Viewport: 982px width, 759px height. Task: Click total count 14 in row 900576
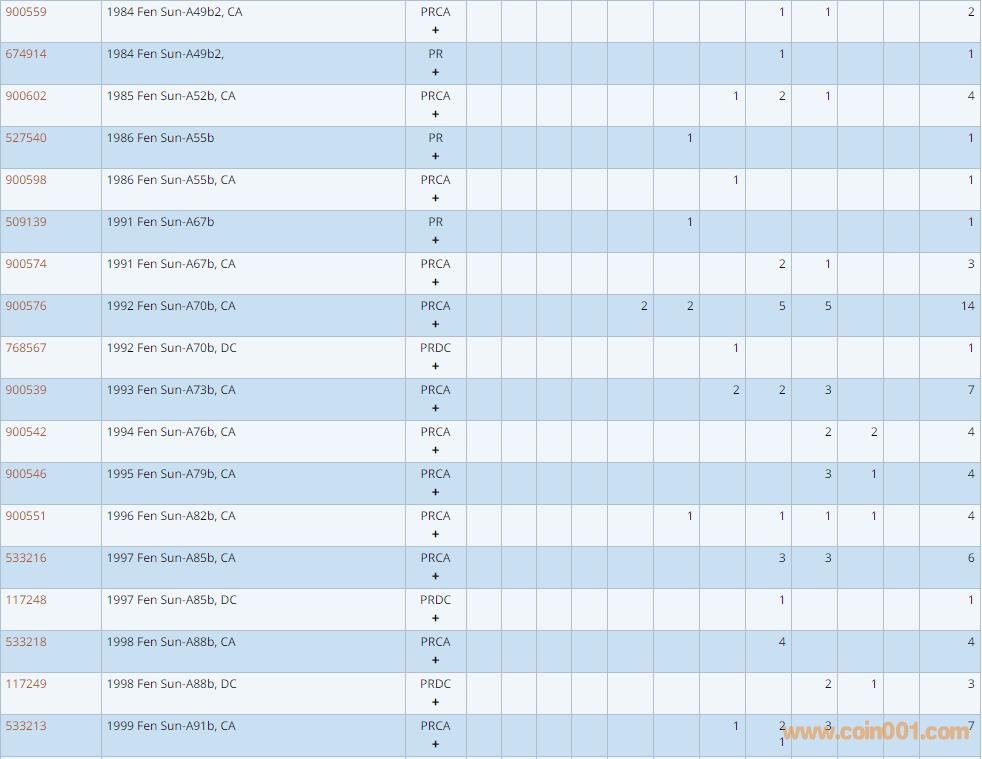click(967, 306)
